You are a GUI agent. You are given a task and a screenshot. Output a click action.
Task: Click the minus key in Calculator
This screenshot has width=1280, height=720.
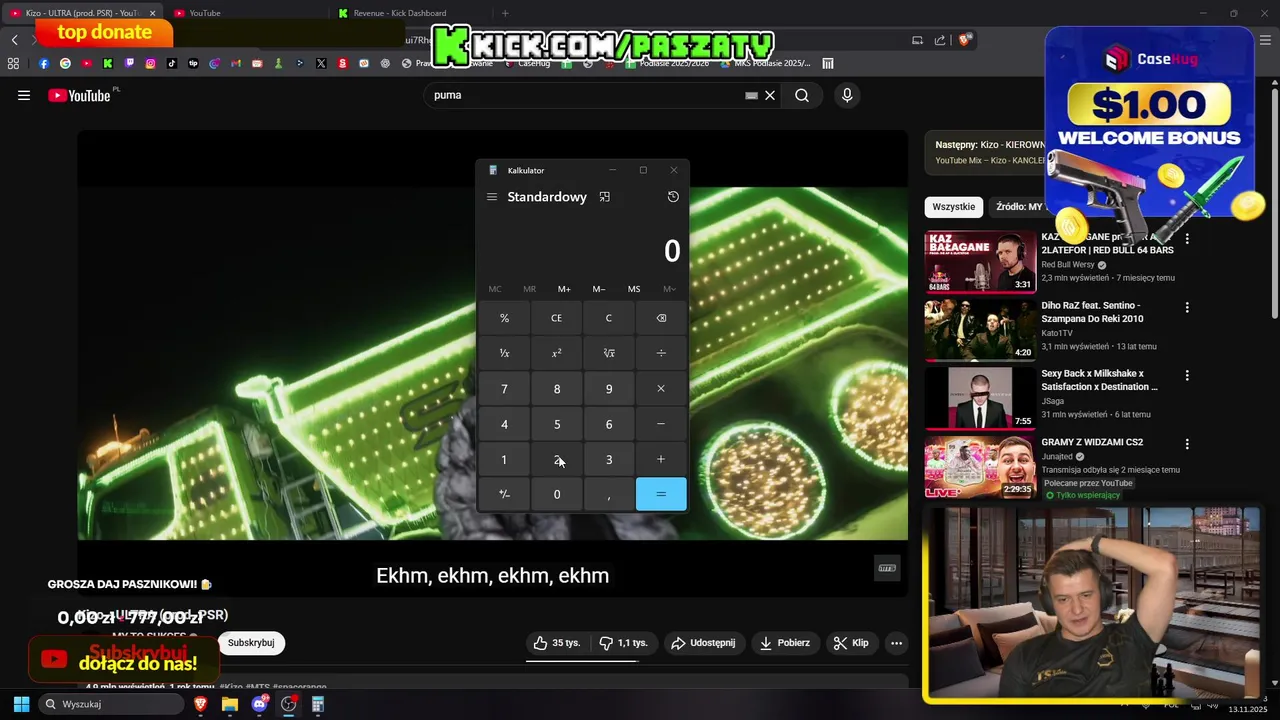click(x=661, y=424)
